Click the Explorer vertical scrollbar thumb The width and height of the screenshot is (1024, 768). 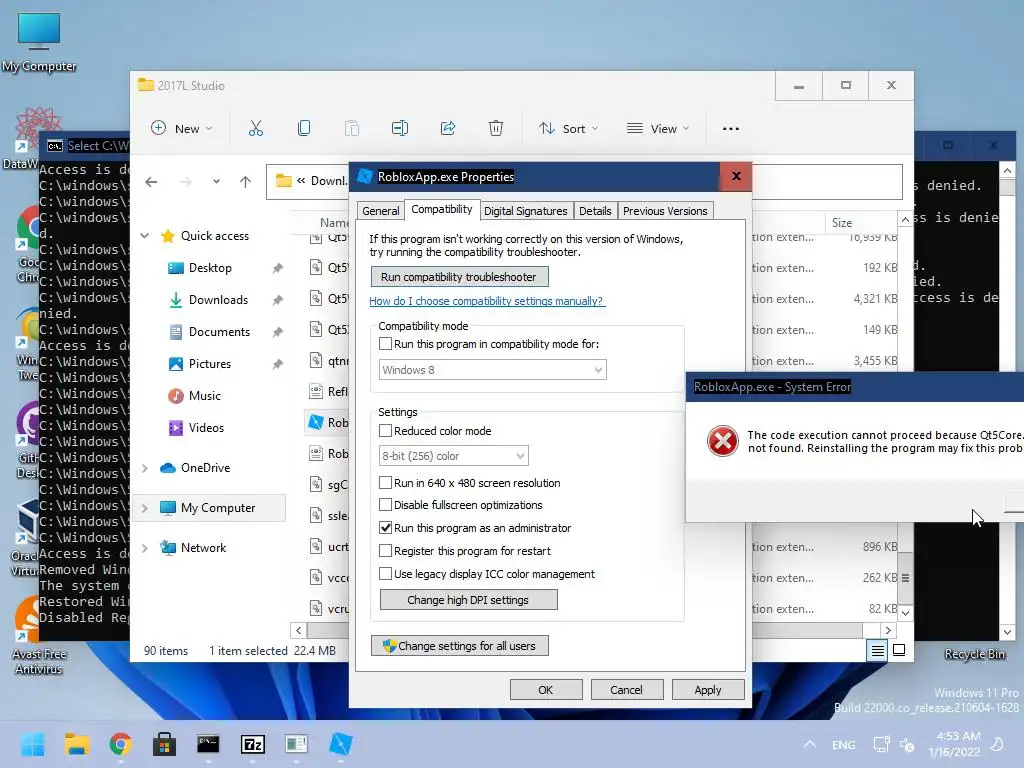905,578
